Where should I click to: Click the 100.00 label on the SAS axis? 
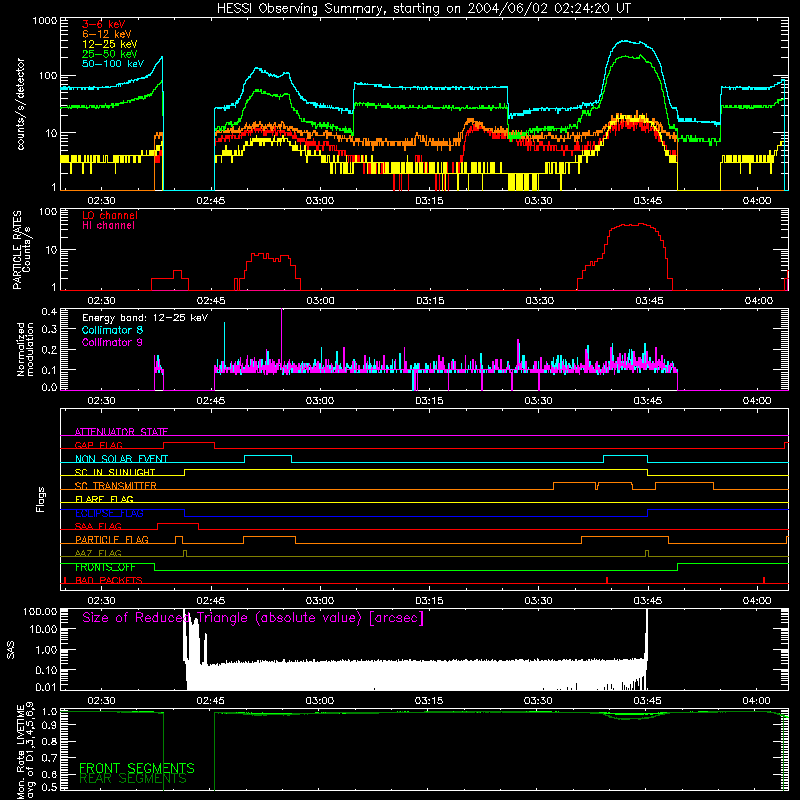point(40,612)
